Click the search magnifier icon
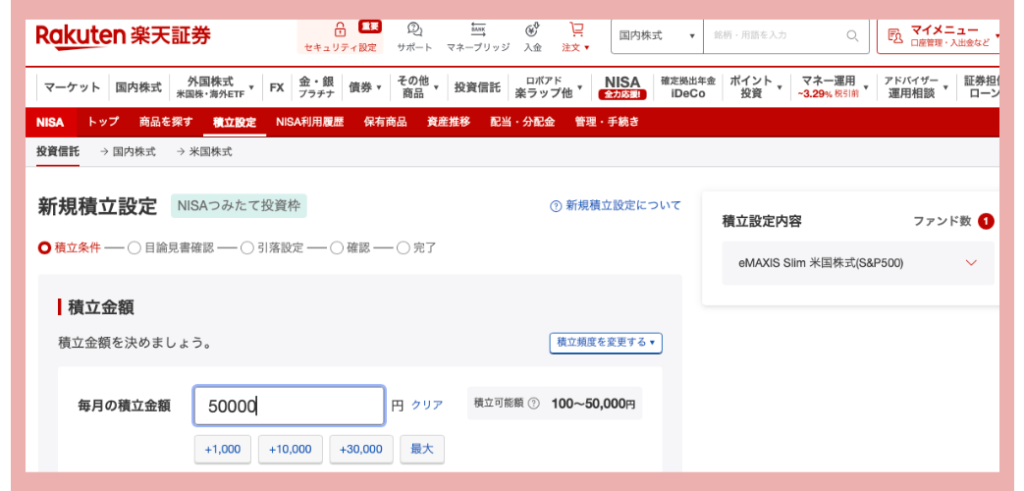 (x=852, y=35)
